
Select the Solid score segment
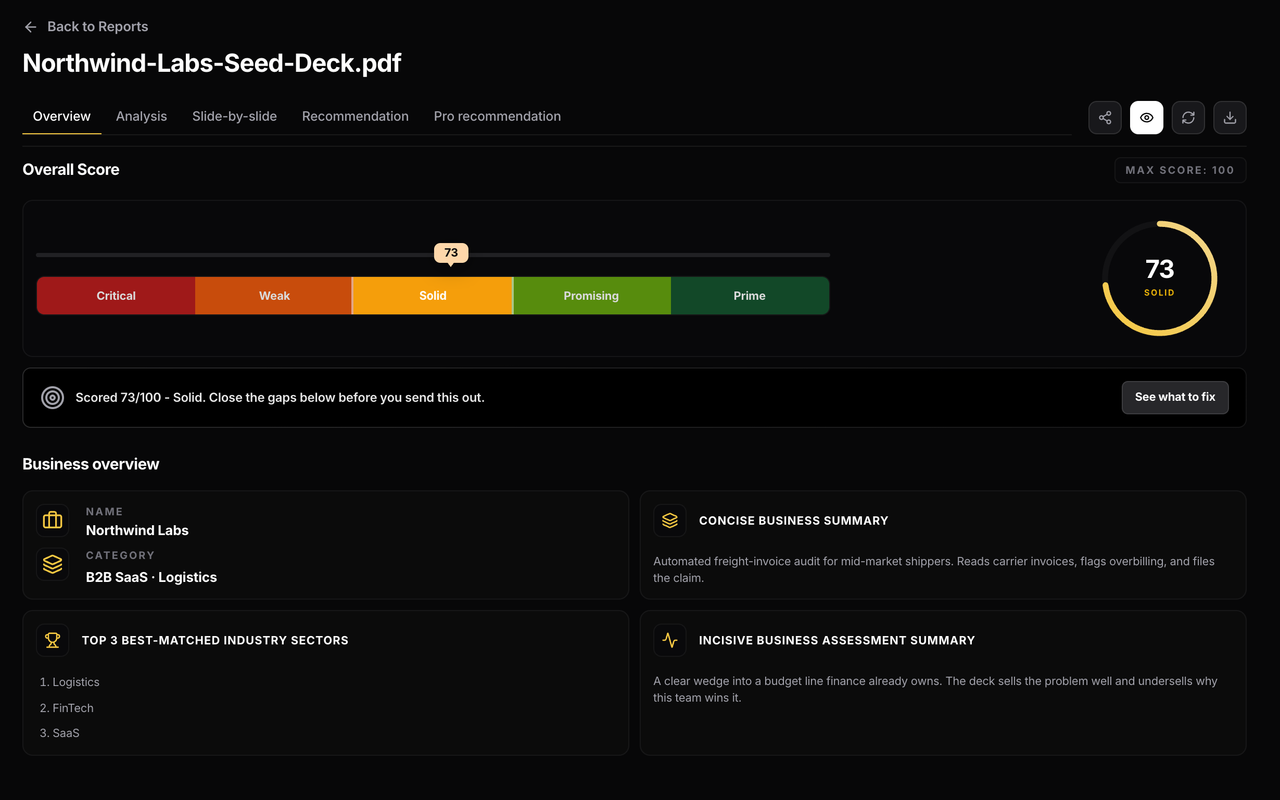(433, 296)
